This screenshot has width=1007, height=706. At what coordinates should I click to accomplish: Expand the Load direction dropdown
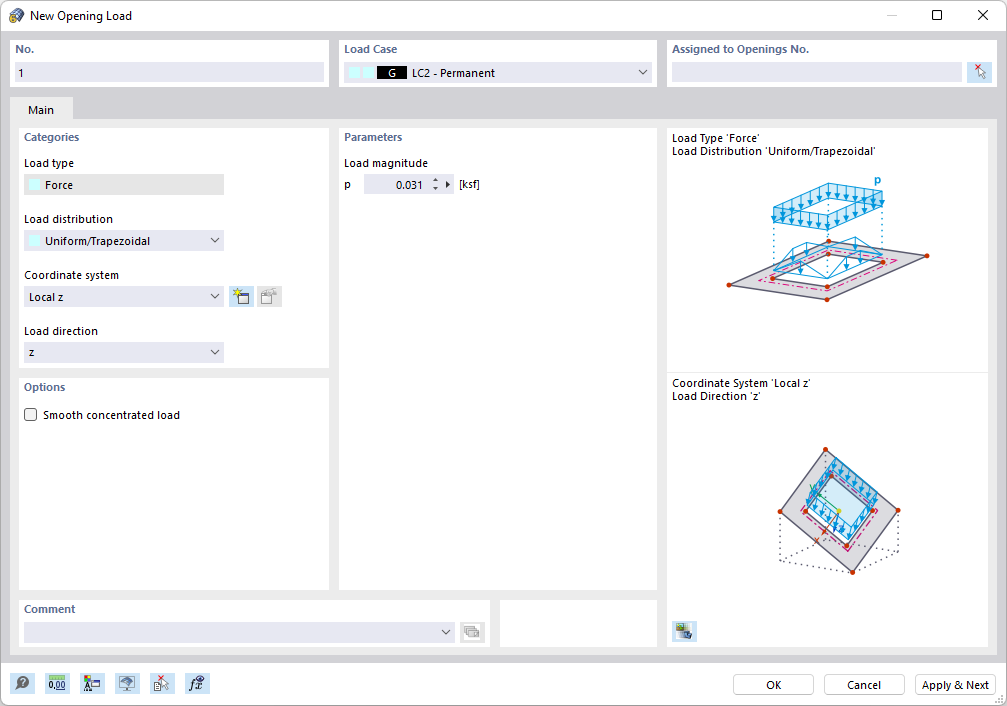214,352
